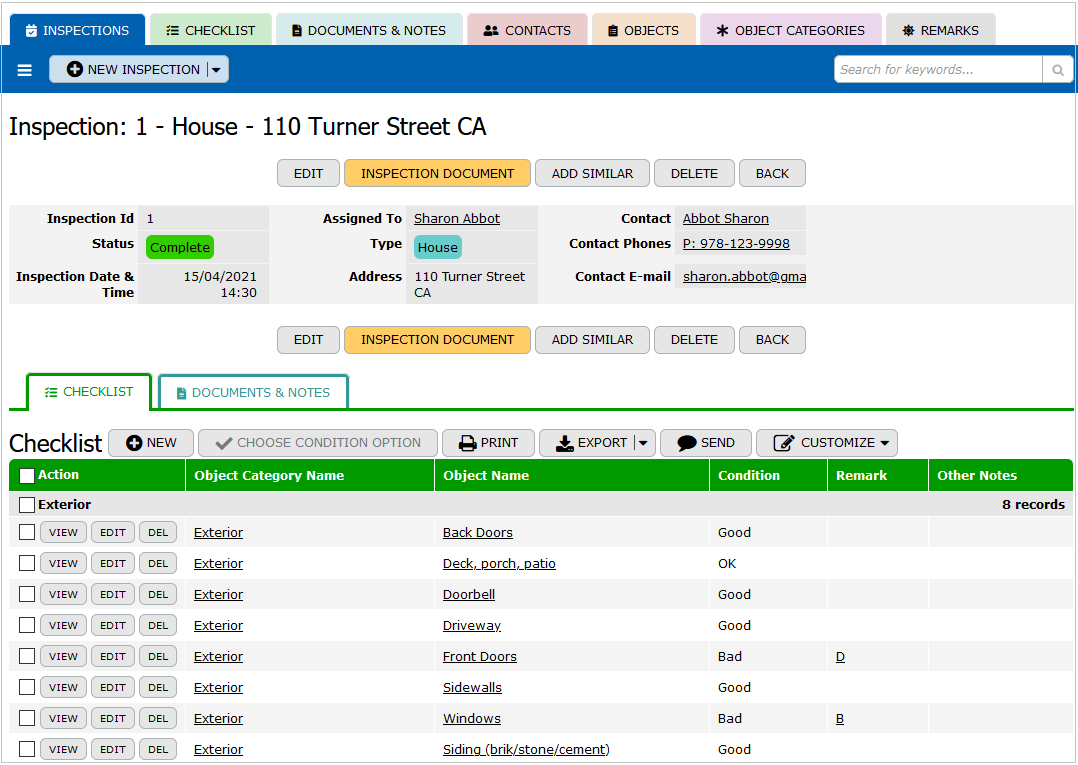This screenshot has width=1078, height=765.
Task: Switch to the Object Categories tab
Action: coord(790,31)
